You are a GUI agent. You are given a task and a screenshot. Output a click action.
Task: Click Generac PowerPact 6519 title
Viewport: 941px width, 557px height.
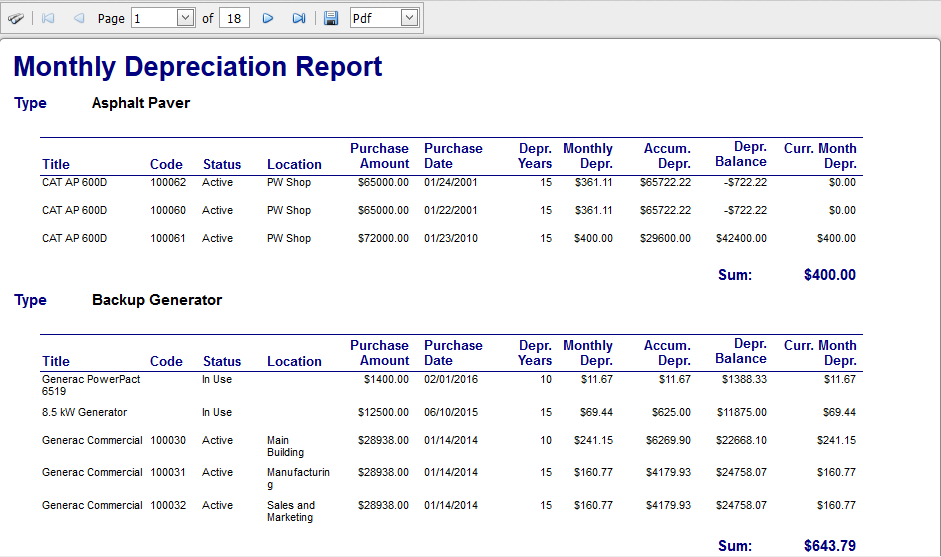(91, 385)
